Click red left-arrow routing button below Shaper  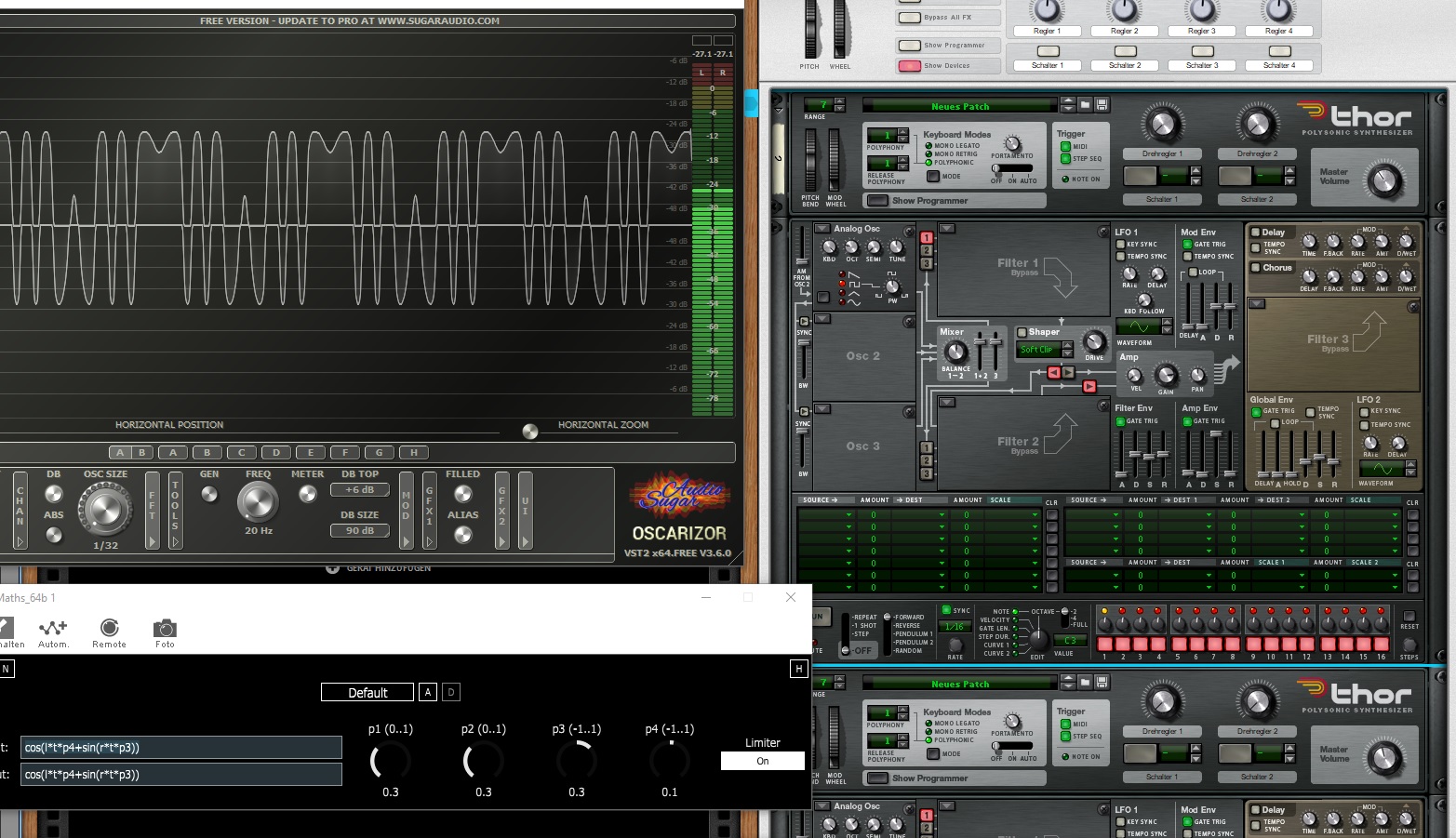(1053, 372)
